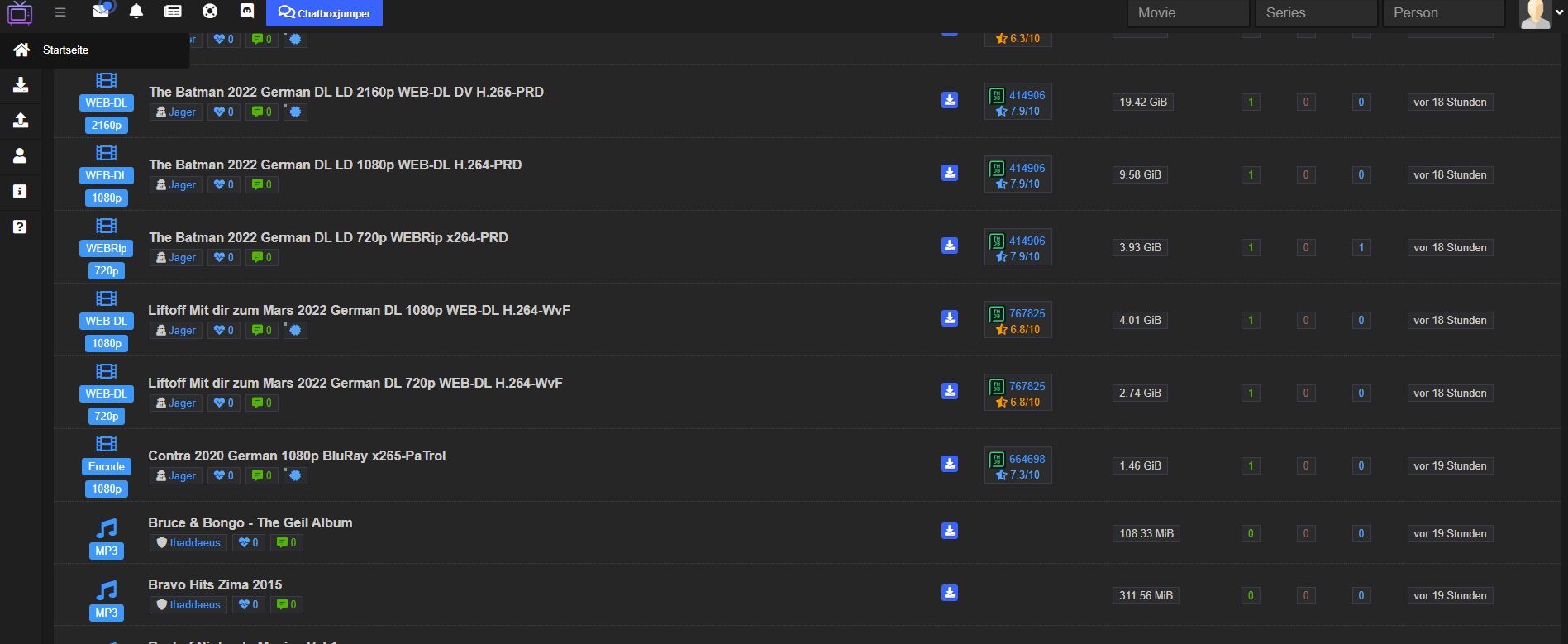Image resolution: width=1568 pixels, height=644 pixels.
Task: Open the help question-mark sidebar icon
Action: 21,227
